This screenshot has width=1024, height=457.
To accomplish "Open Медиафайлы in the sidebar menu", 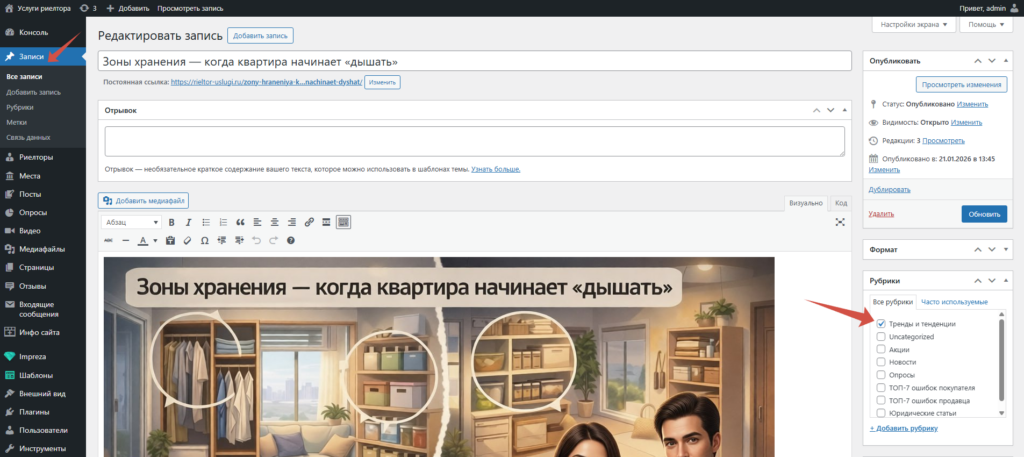I will click(42, 249).
